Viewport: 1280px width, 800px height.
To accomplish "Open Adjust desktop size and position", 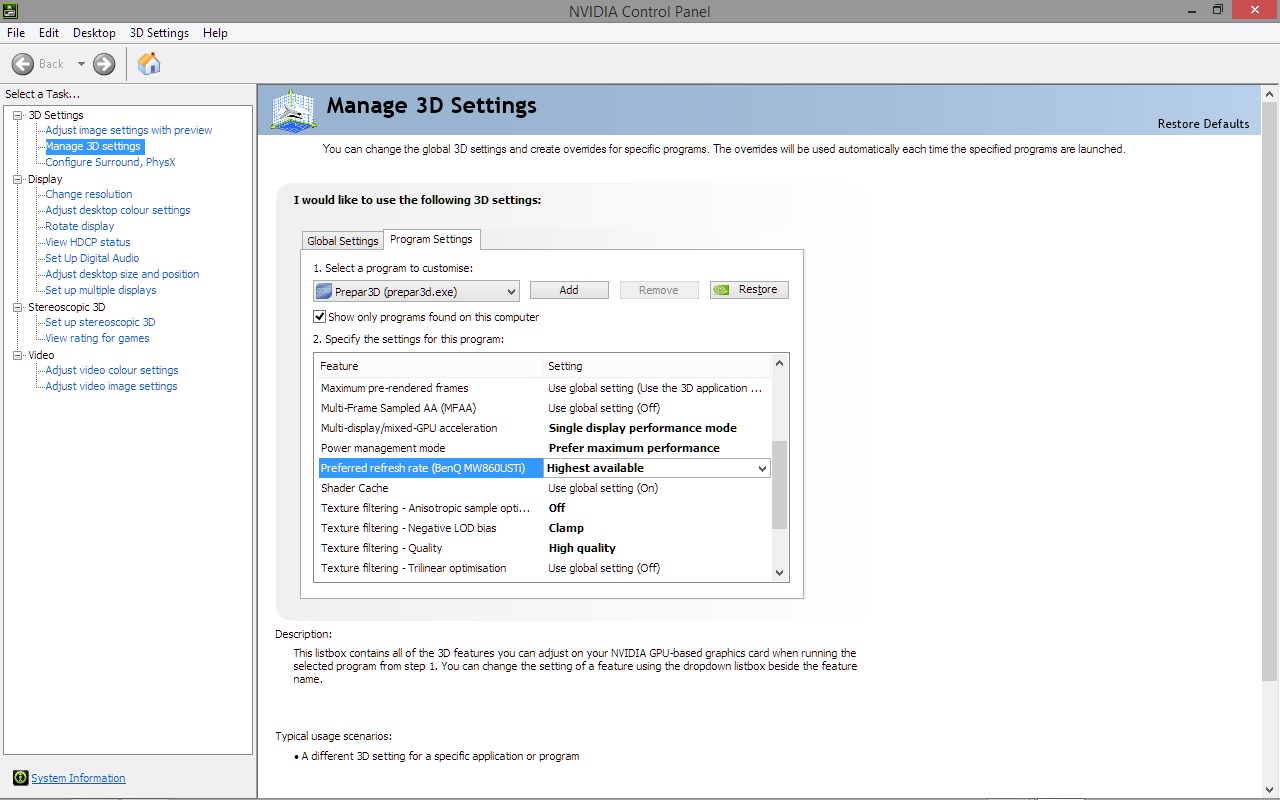I will coord(122,274).
